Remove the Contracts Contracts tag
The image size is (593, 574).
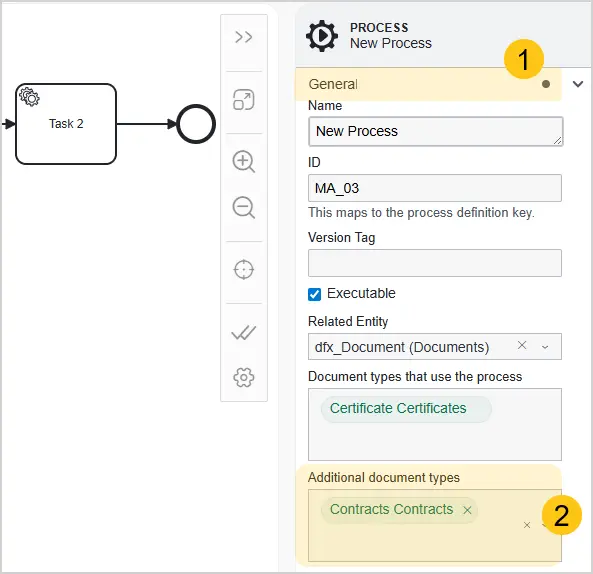tap(467, 510)
